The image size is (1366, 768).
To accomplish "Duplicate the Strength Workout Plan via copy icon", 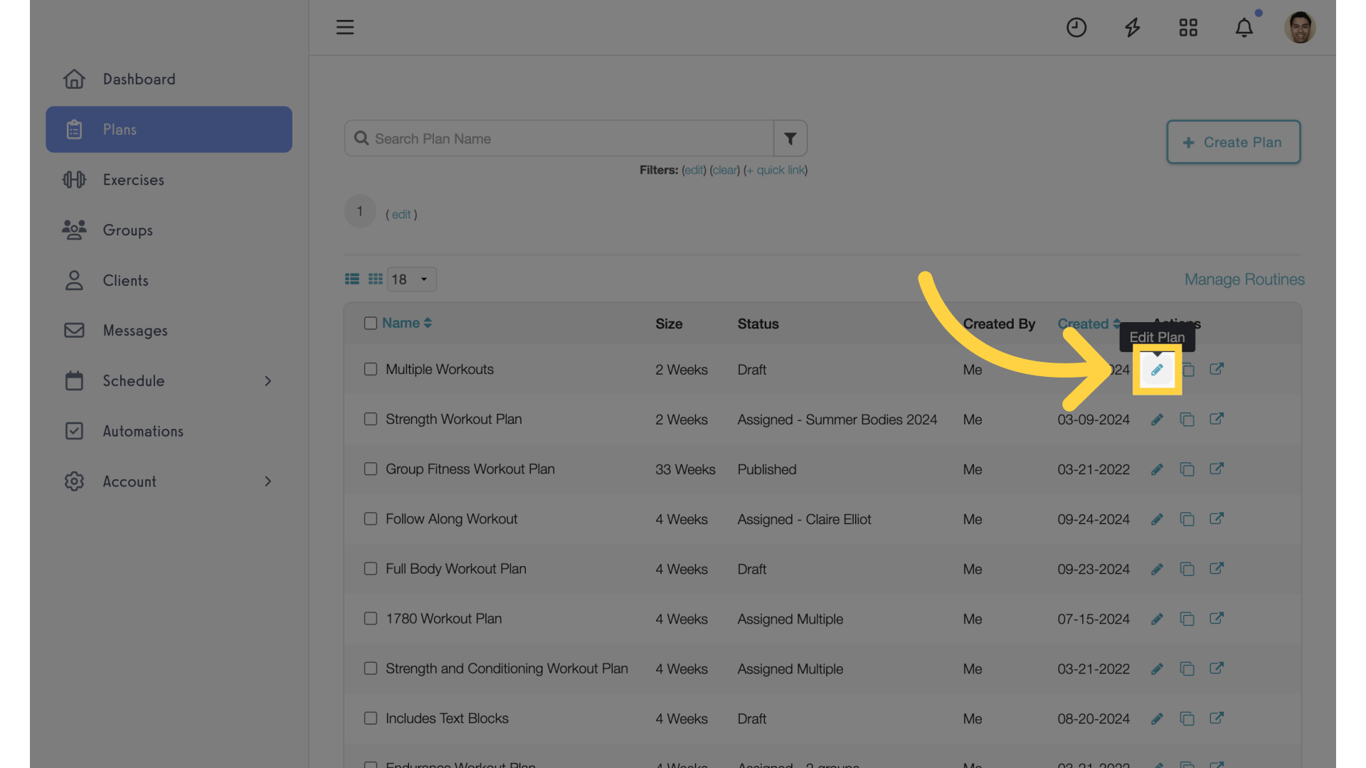I will pyautogui.click(x=1187, y=419).
